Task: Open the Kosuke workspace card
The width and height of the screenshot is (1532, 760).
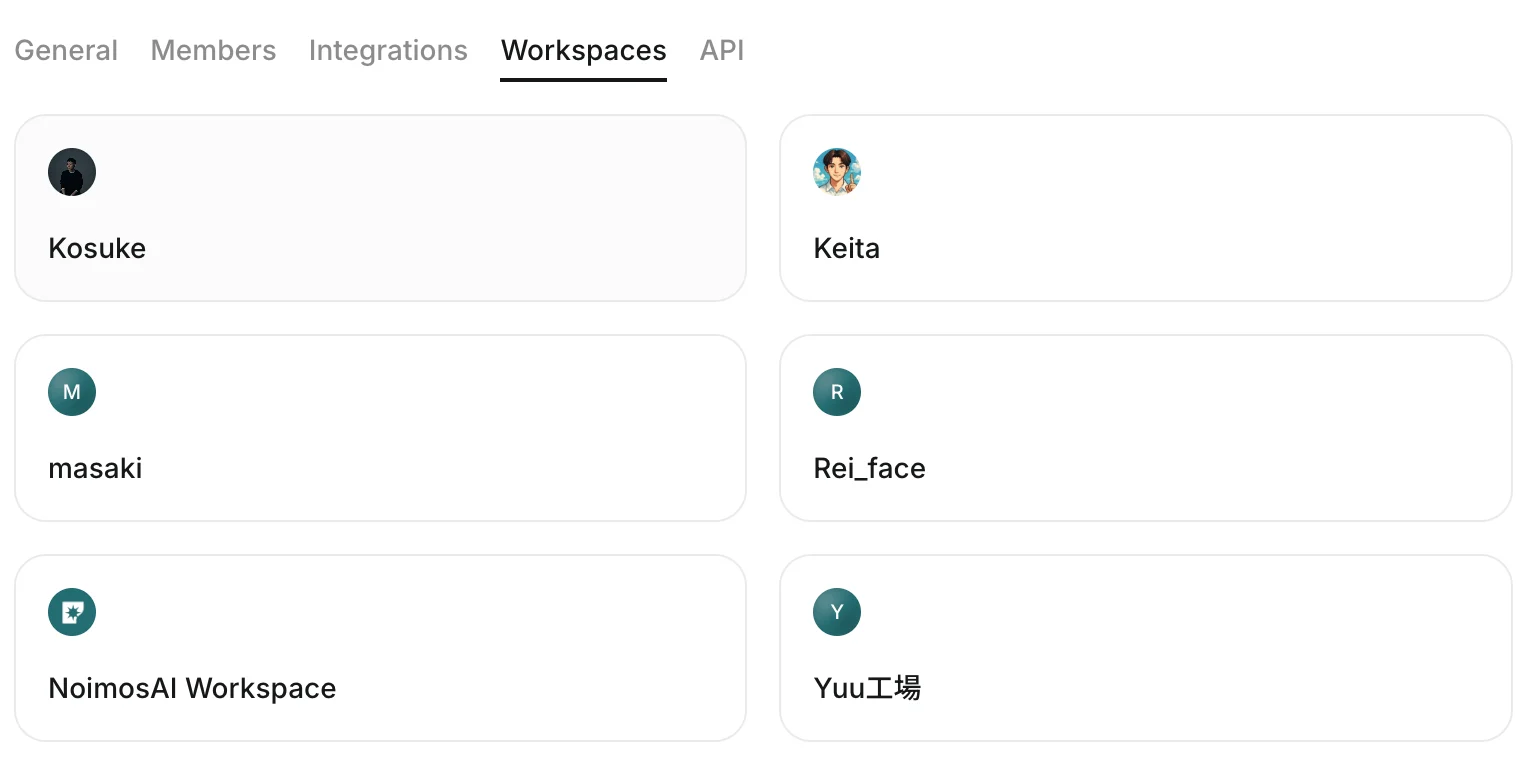Action: 380,208
